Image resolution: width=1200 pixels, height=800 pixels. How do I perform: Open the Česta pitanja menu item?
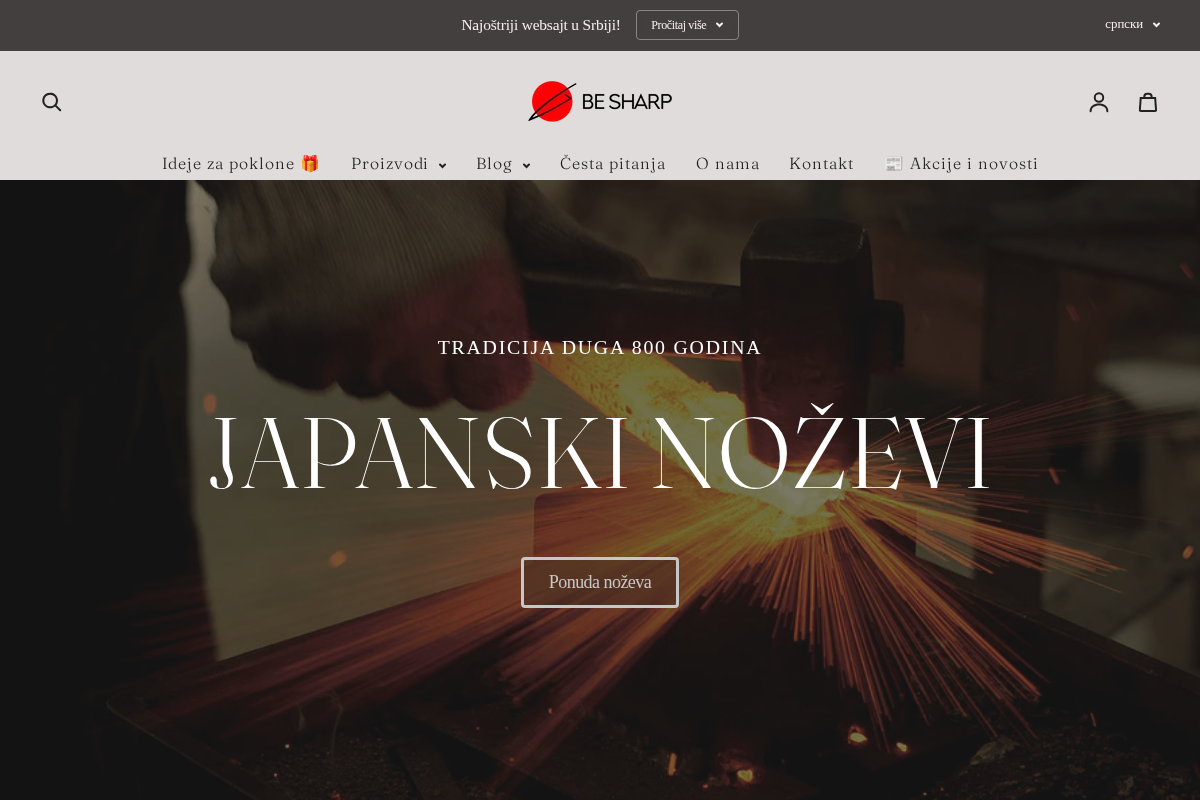click(612, 164)
